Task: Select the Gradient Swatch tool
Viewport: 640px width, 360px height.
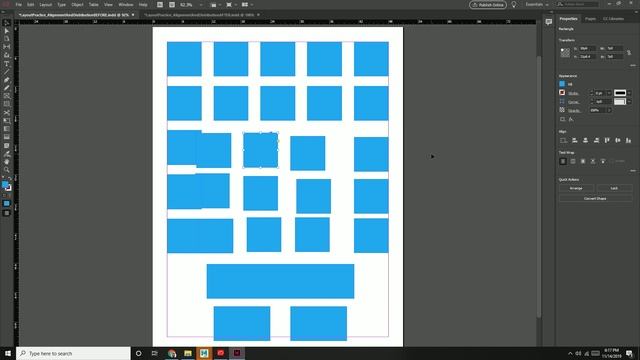Action: coord(7,129)
